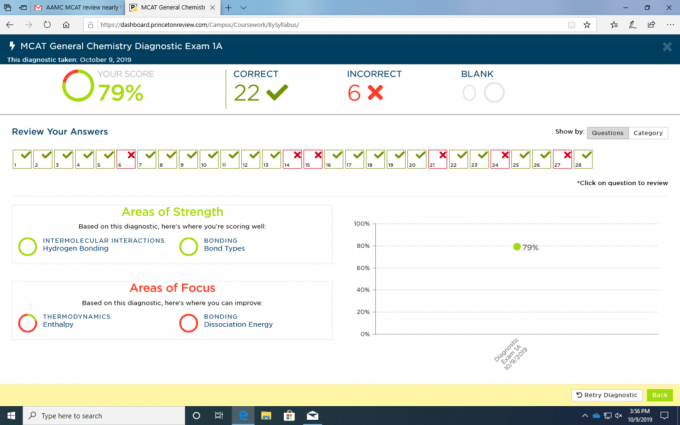Review question 10 answer box
Screen dimensions: 680x425
tap(209, 159)
